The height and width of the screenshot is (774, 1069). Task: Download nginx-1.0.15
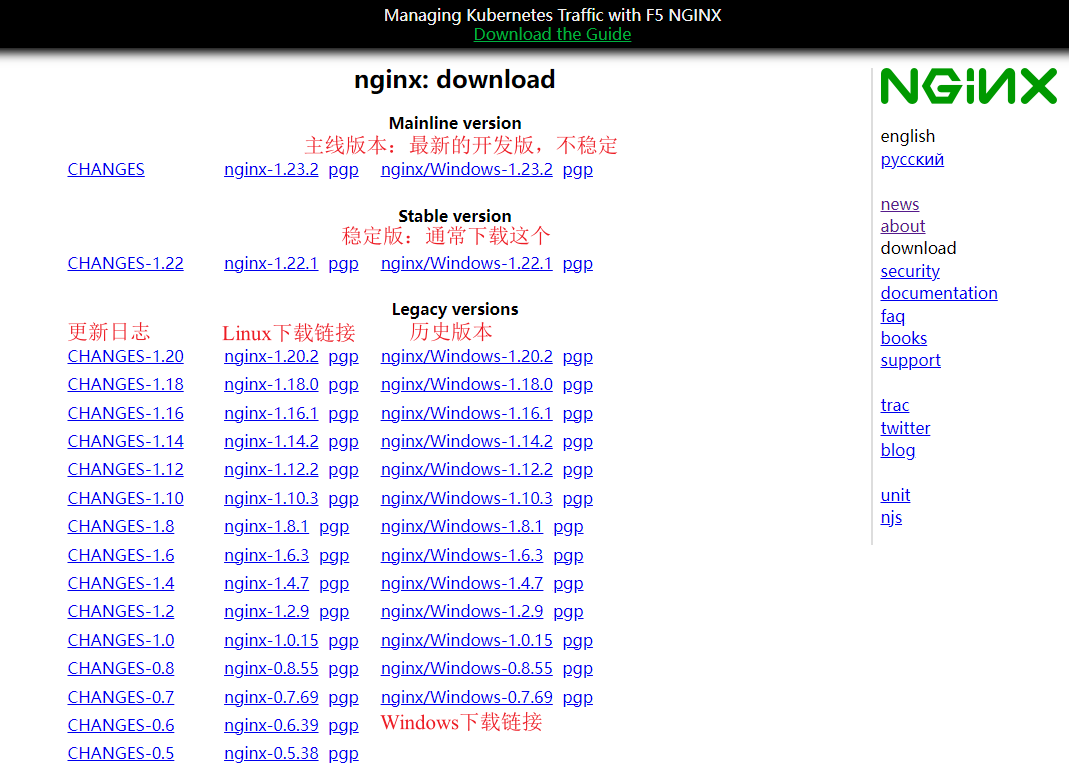271,640
